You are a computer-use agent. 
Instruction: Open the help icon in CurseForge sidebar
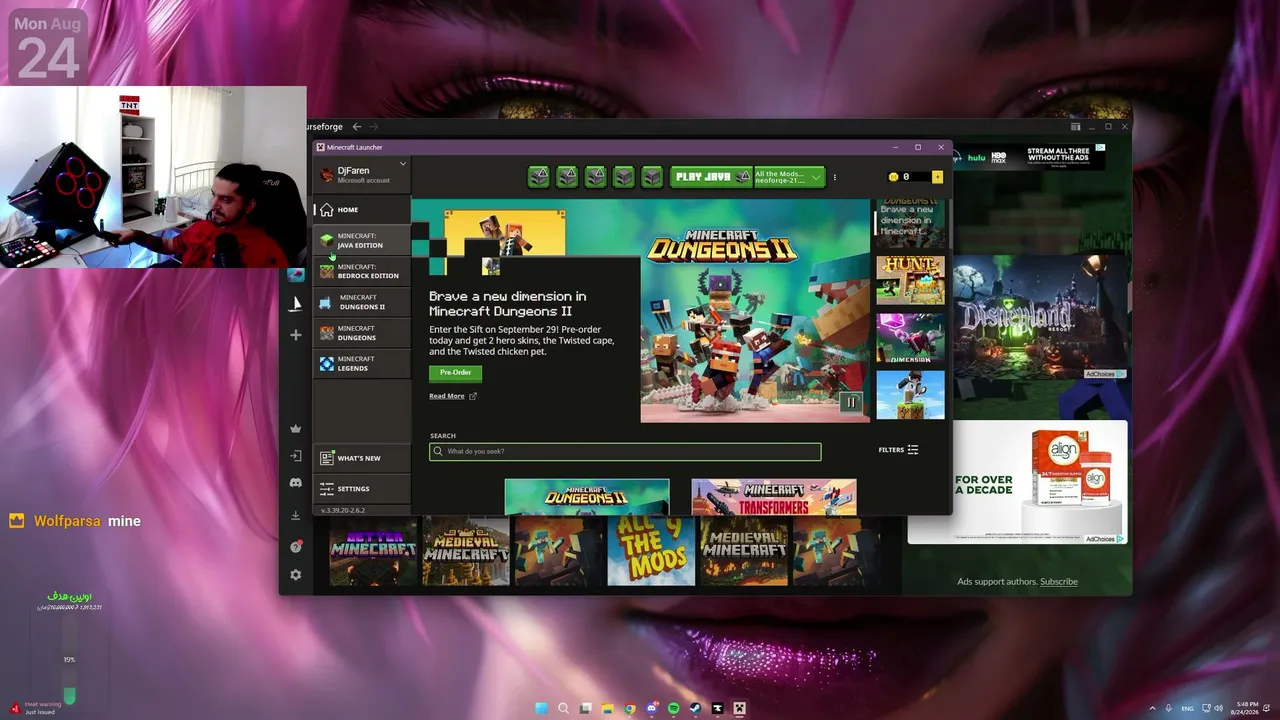coord(295,547)
